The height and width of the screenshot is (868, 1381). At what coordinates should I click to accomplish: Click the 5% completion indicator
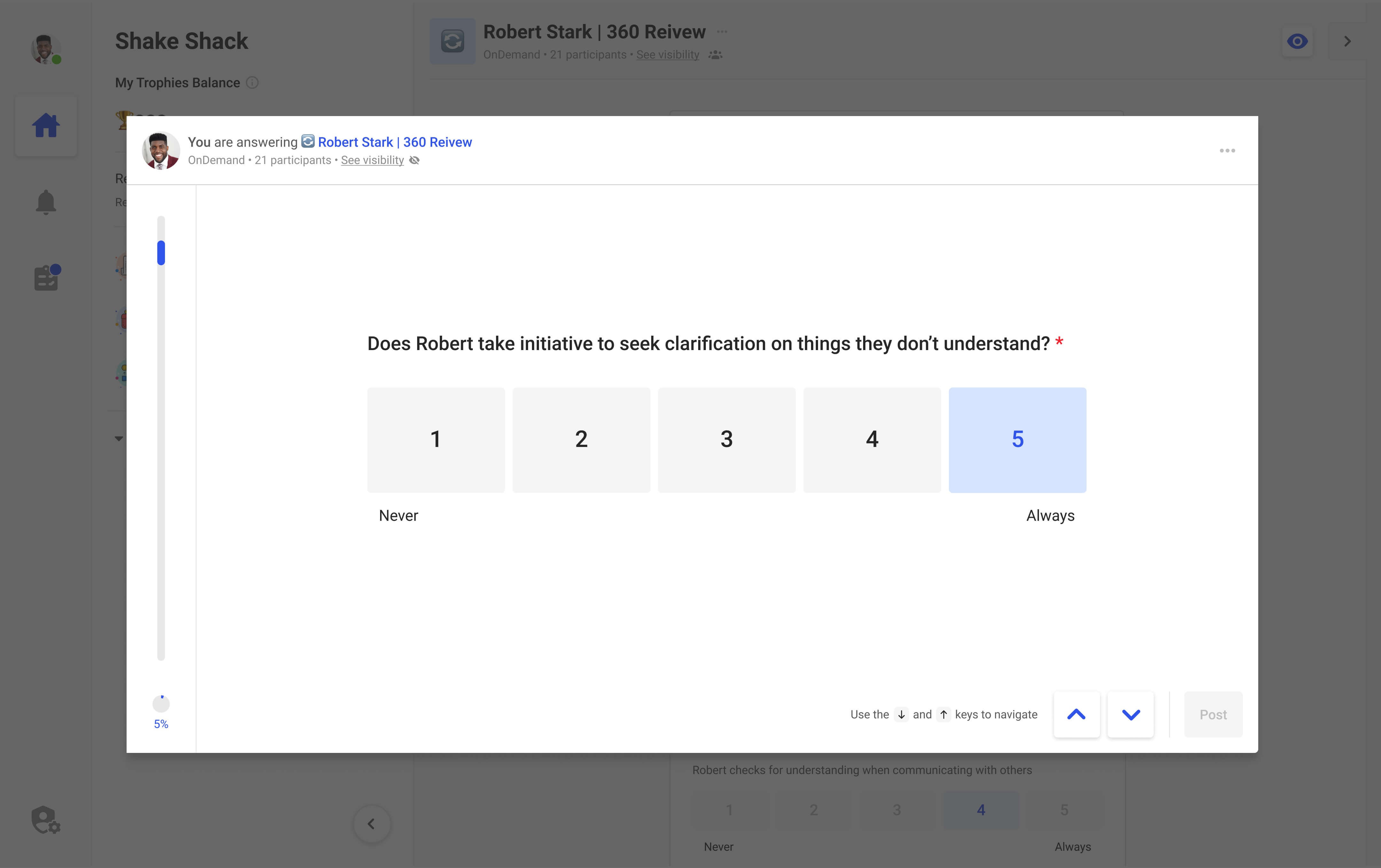(161, 712)
